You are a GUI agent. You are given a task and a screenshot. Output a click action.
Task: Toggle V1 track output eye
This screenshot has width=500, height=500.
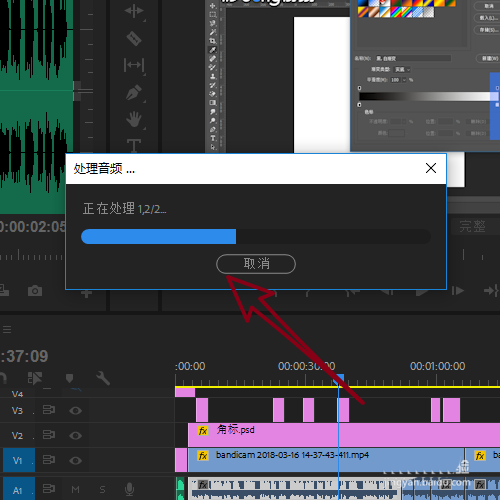(75, 460)
